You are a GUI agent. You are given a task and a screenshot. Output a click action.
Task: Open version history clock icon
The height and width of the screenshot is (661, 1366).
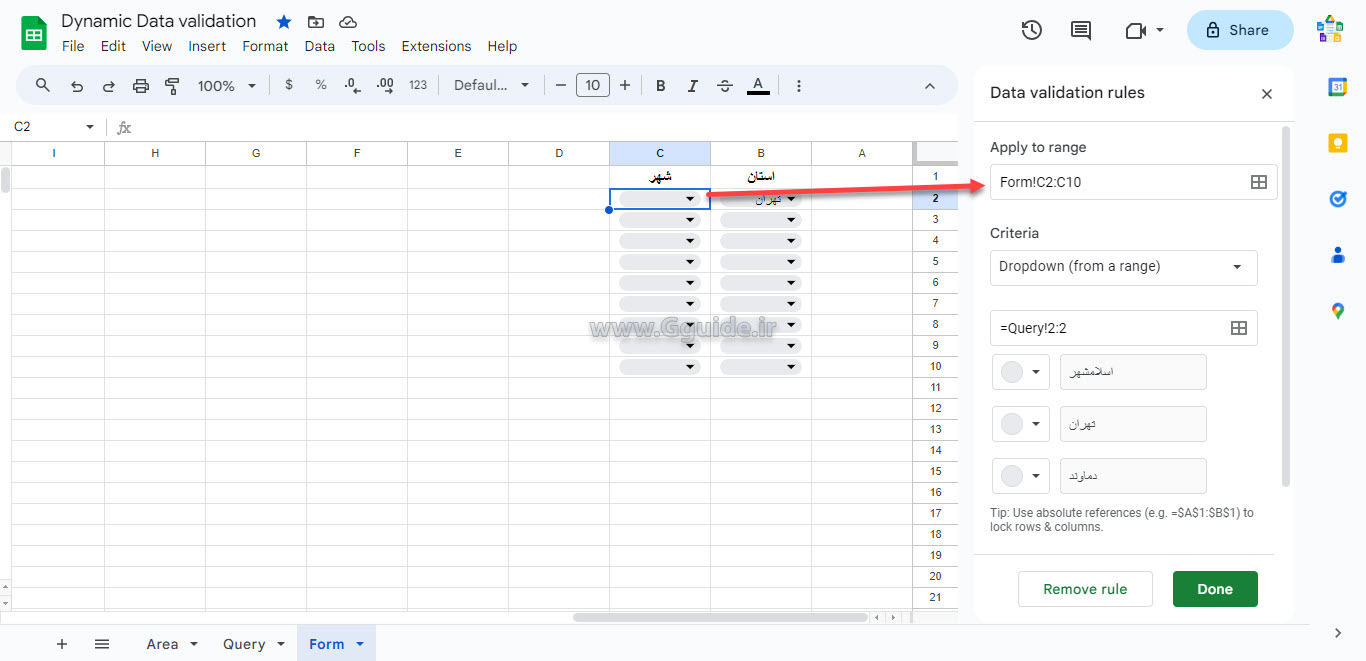pos(1031,30)
